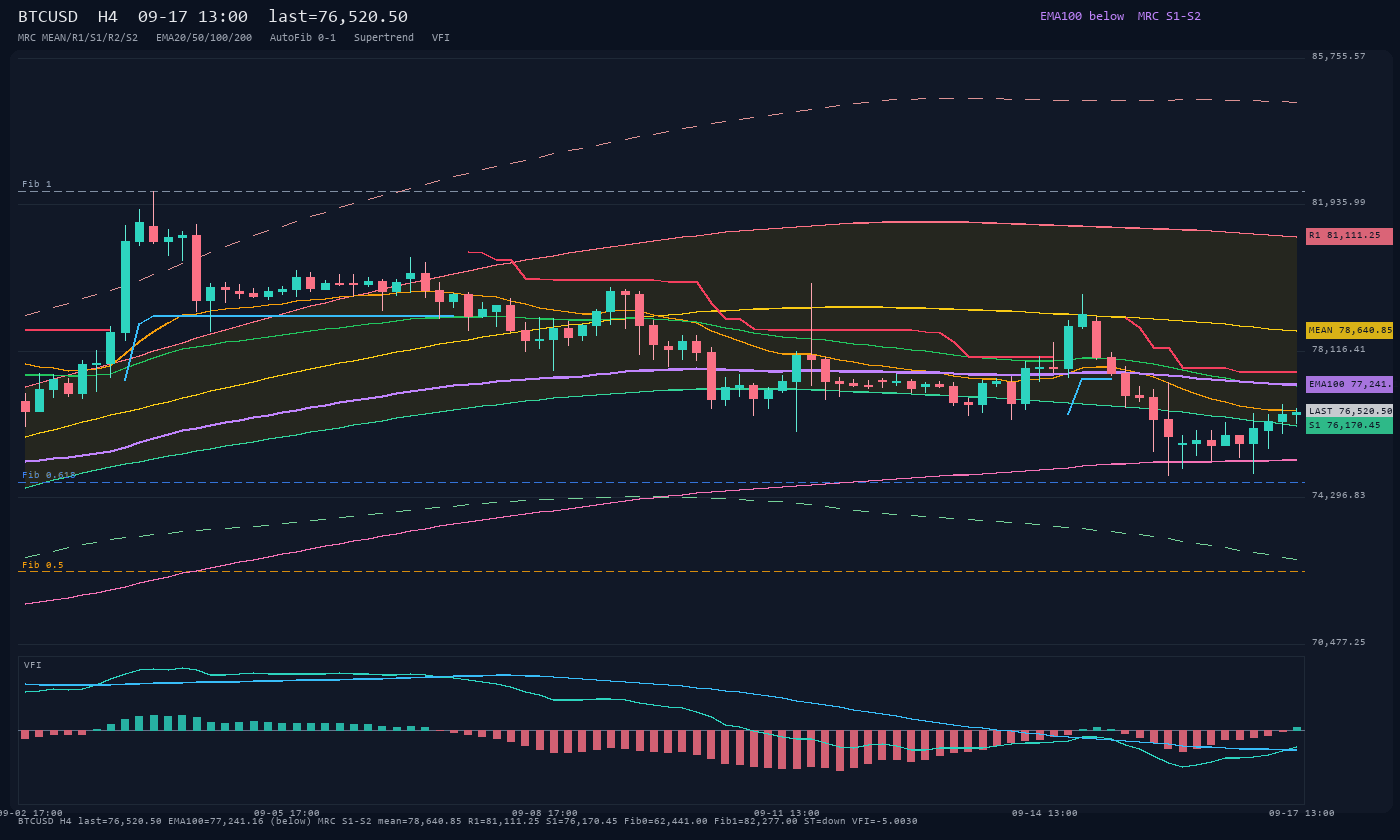Click the 78,116.41 price axis label

pyautogui.click(x=1338, y=349)
